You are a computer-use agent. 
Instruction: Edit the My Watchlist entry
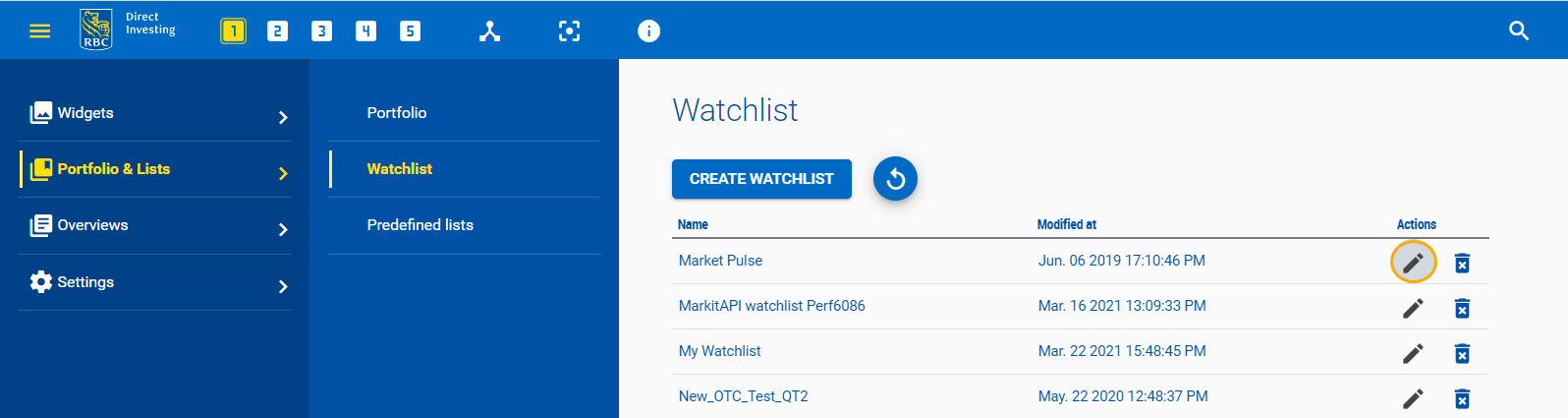tap(1413, 353)
